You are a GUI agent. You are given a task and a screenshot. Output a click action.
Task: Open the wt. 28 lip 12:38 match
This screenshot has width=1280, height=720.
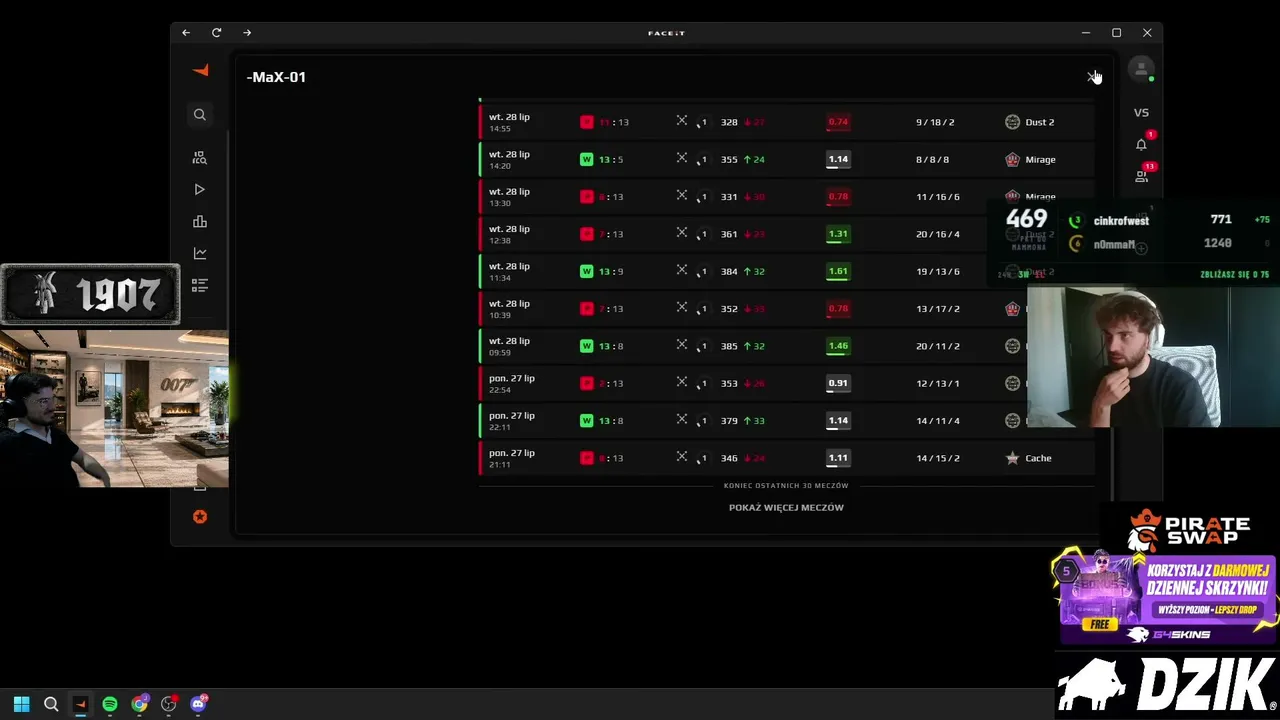[x=786, y=234]
